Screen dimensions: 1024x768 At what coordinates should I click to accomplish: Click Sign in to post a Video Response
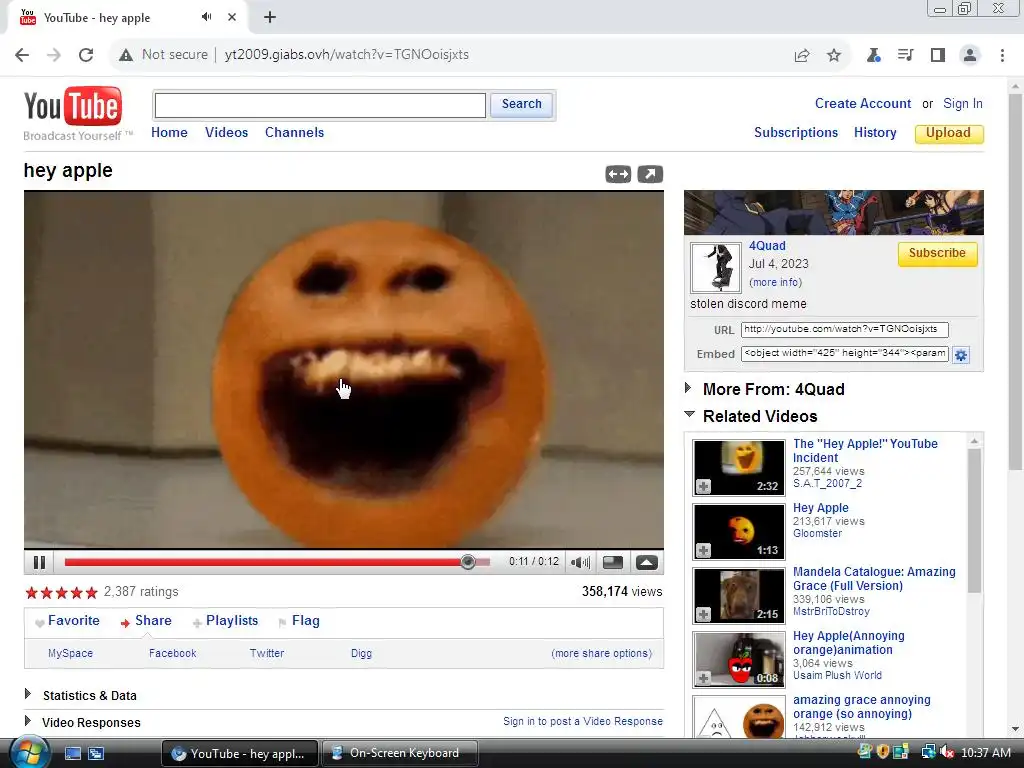click(583, 721)
